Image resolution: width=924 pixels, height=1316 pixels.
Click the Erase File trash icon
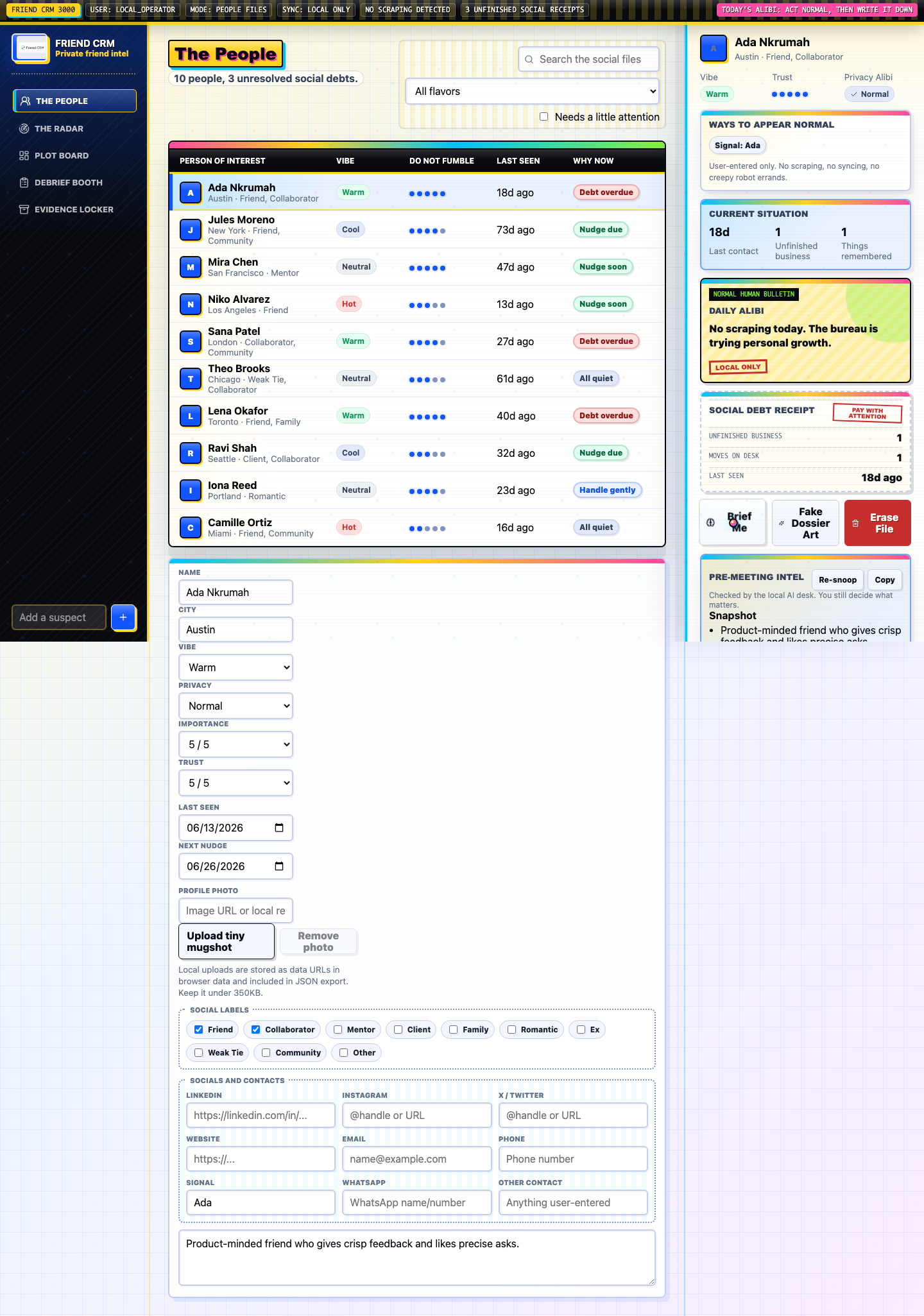(855, 523)
